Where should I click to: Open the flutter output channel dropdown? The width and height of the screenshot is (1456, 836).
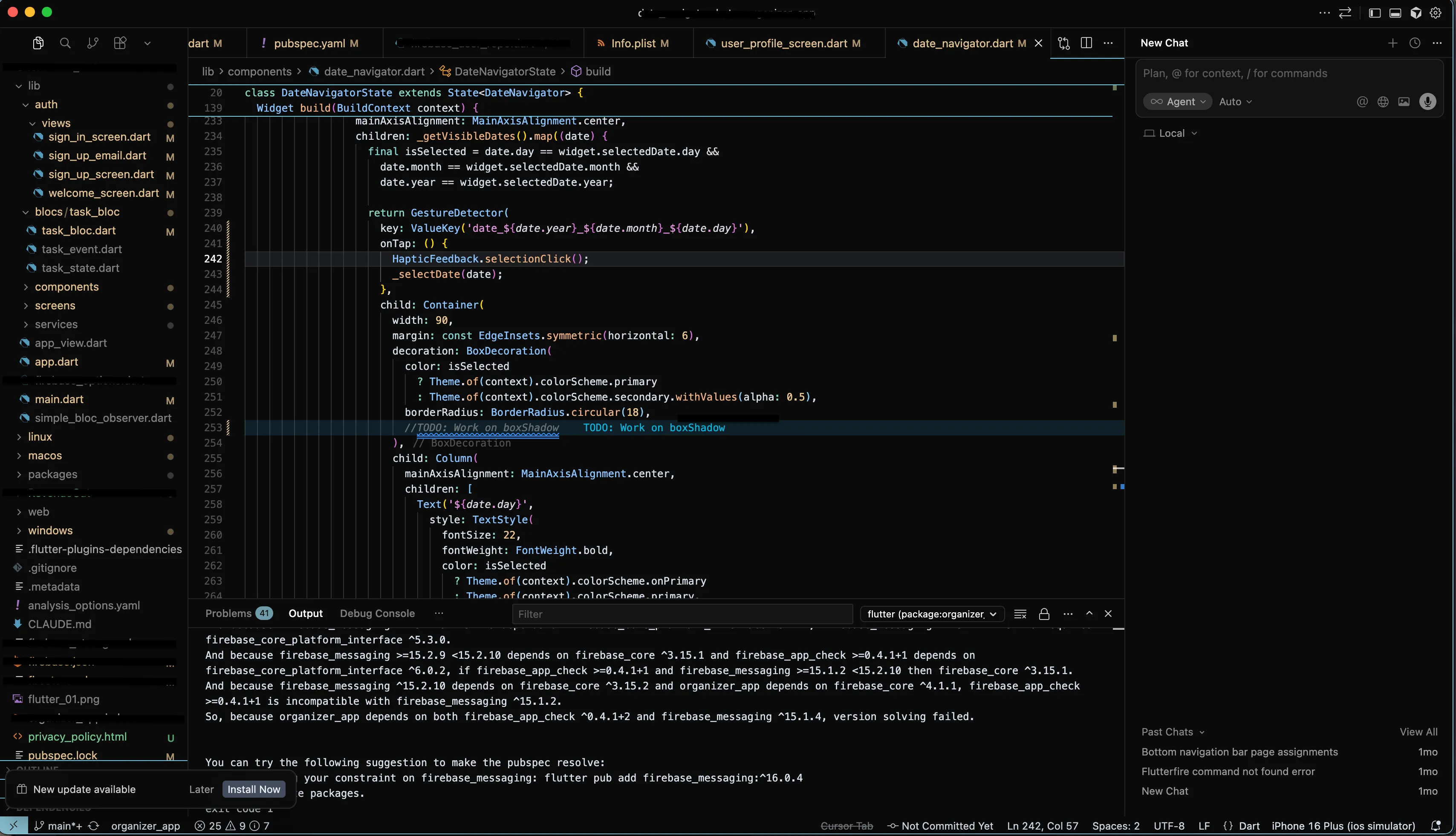[x=931, y=614]
